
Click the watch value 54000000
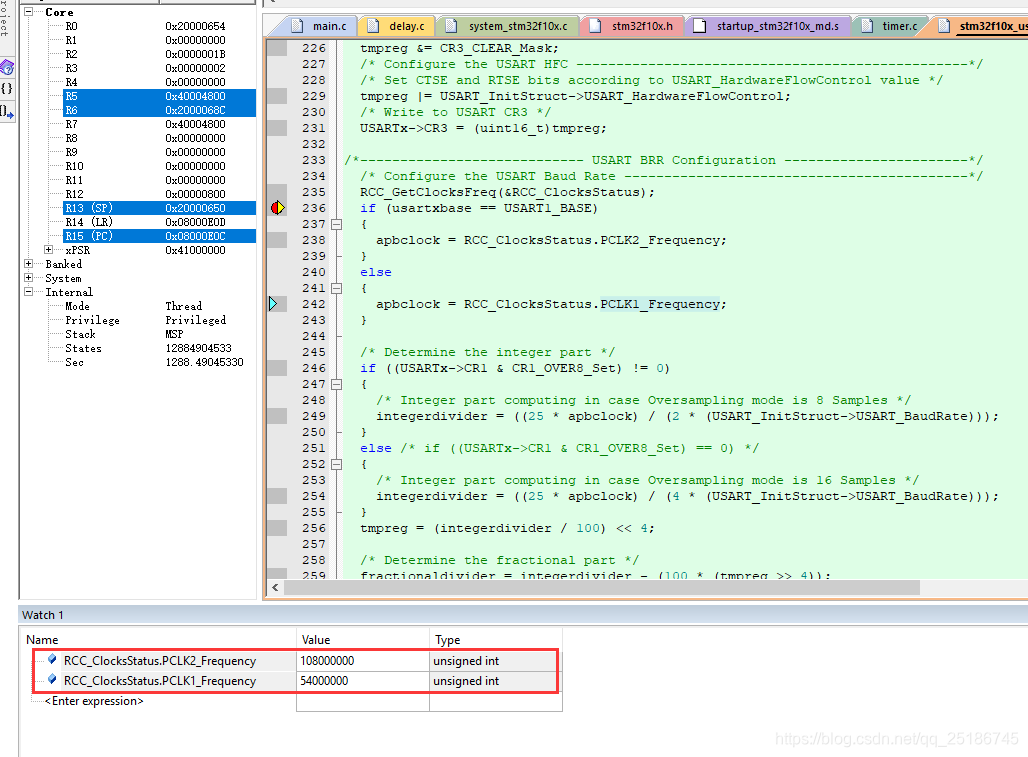pos(324,681)
